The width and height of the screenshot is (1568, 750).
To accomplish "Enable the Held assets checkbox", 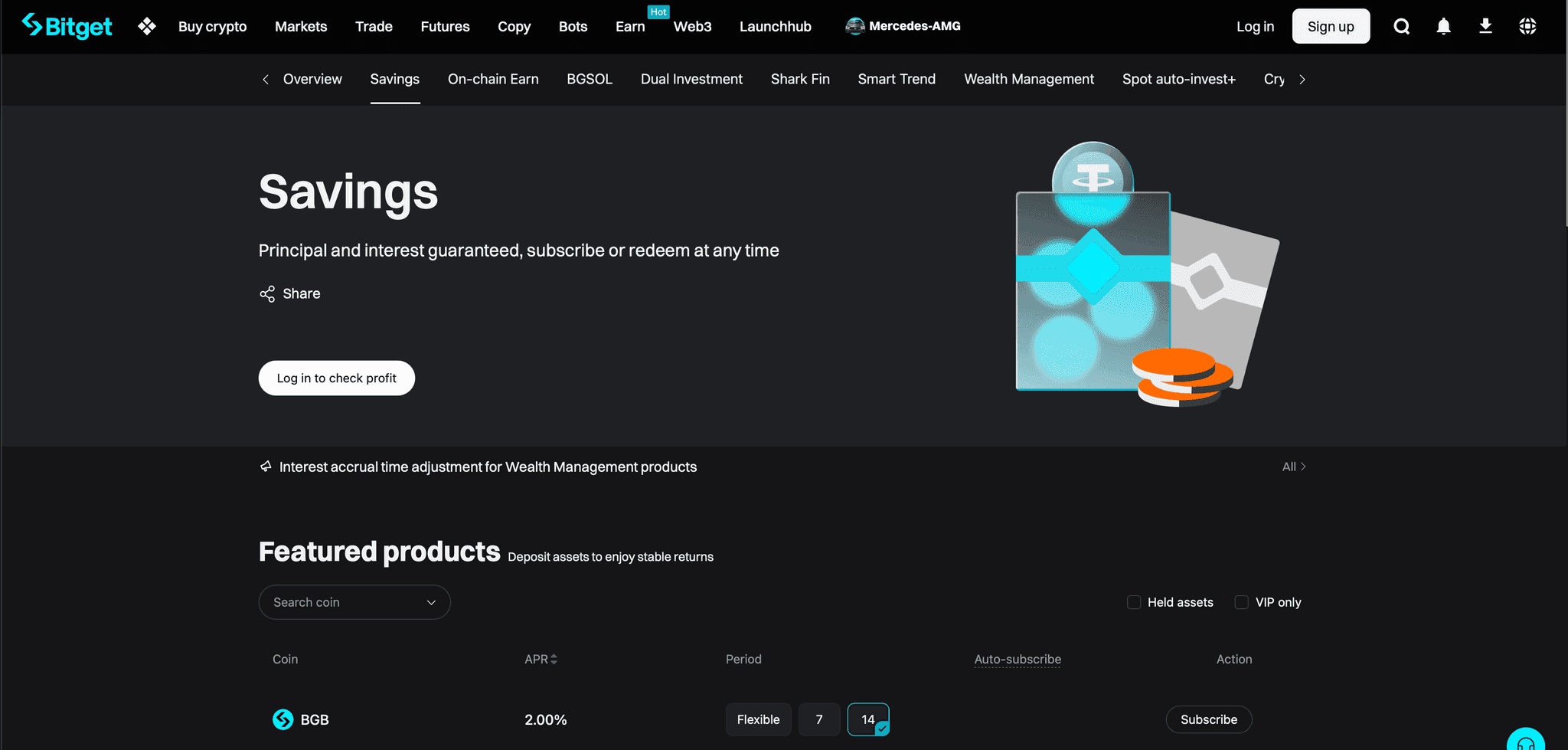I will pos(1134,602).
